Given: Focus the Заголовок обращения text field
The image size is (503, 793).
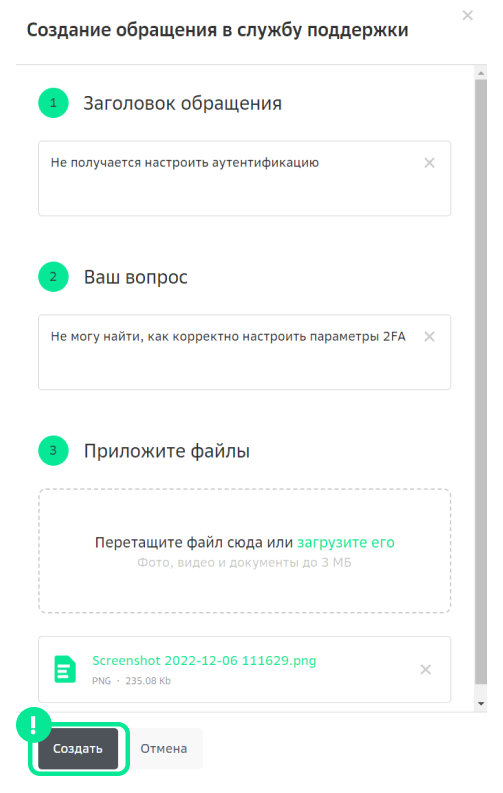Looking at the screenshot, I should tap(245, 179).
